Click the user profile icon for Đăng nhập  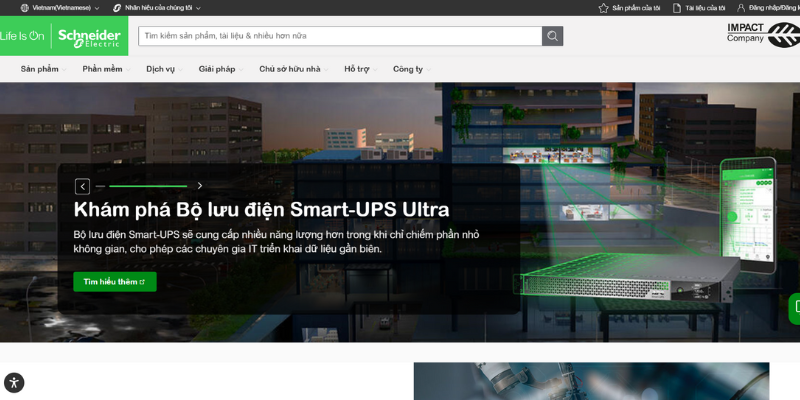click(x=741, y=8)
